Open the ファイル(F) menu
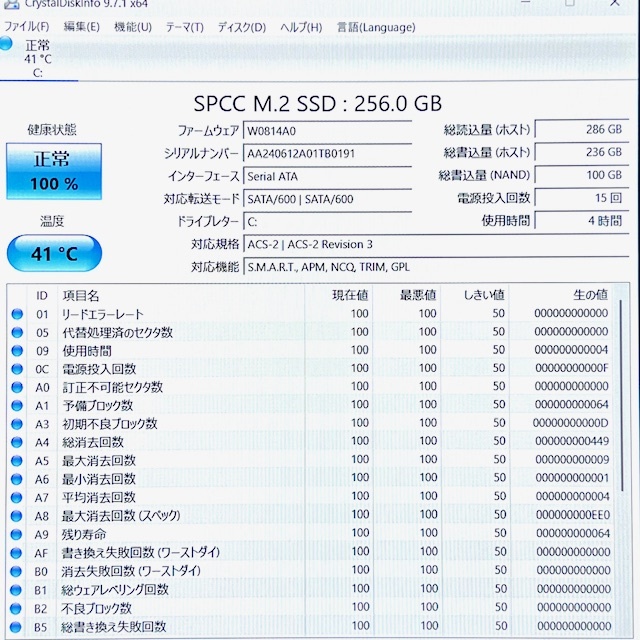This screenshot has height=640, width=640. click(x=28, y=27)
